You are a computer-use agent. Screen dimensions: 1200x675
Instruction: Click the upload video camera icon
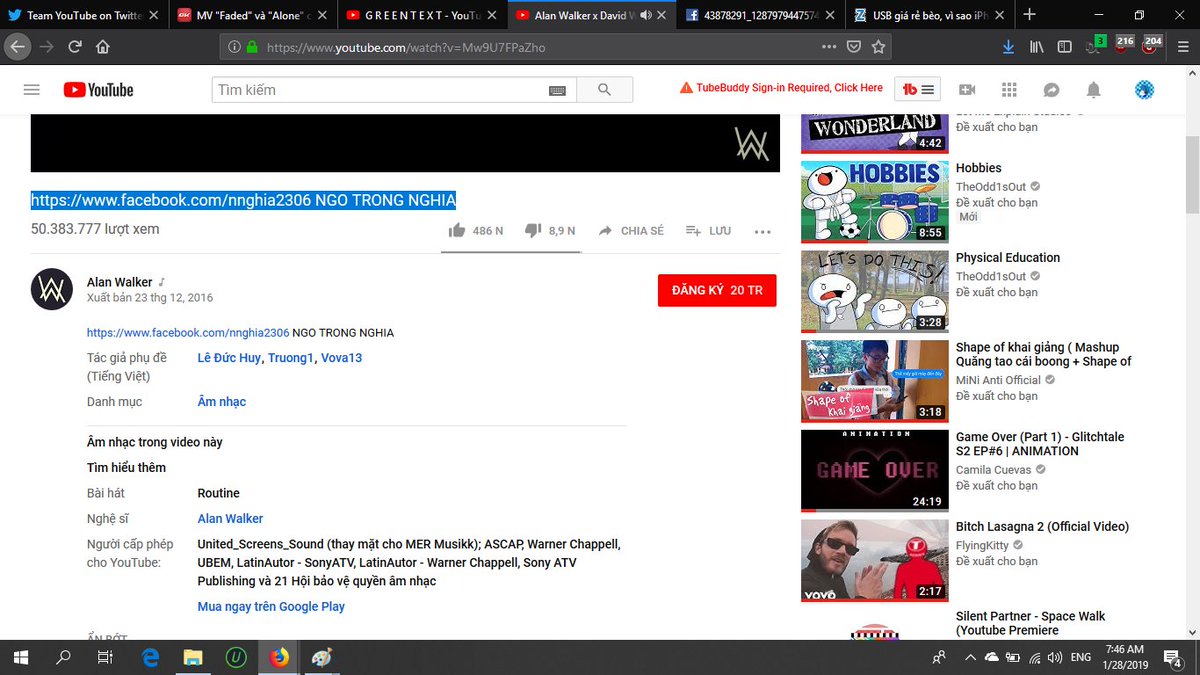pyautogui.click(x=967, y=90)
